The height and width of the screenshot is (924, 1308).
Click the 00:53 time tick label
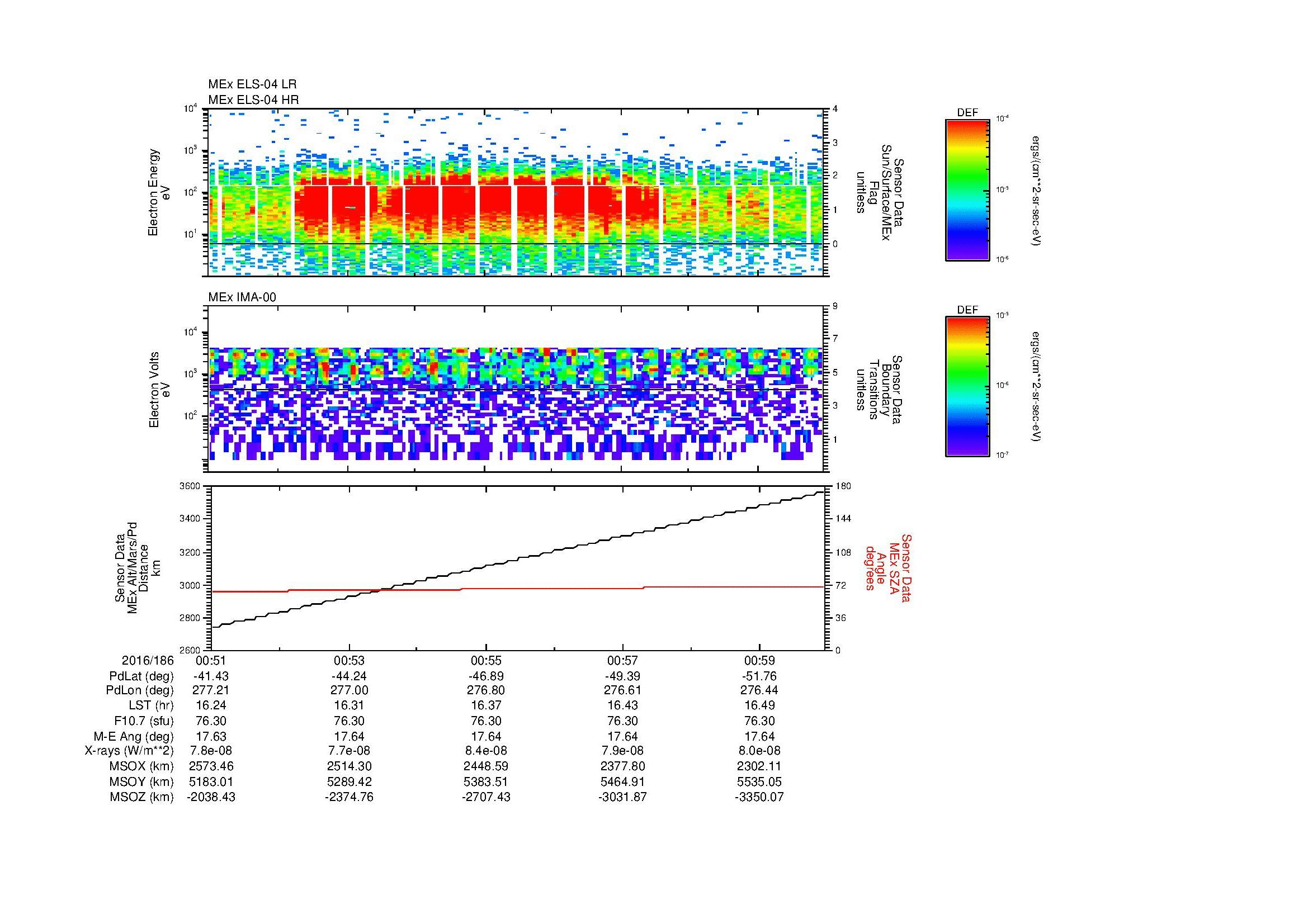[x=349, y=661]
